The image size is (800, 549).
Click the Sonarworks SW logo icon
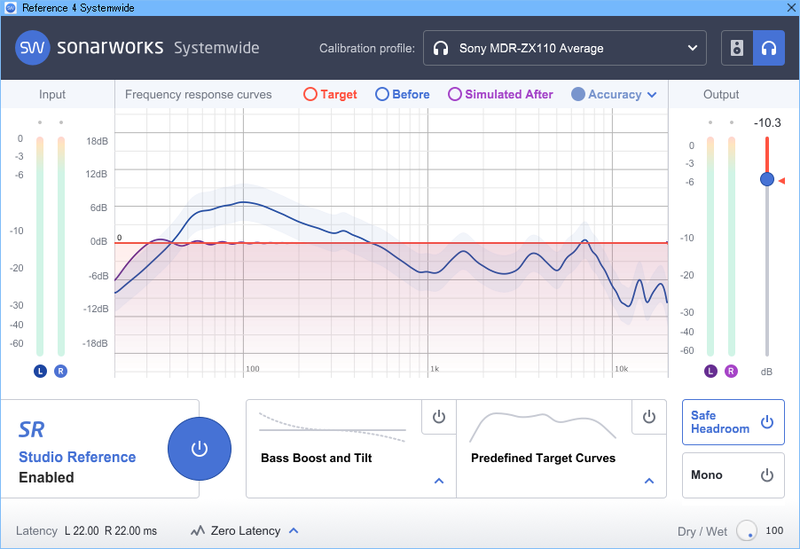32,48
